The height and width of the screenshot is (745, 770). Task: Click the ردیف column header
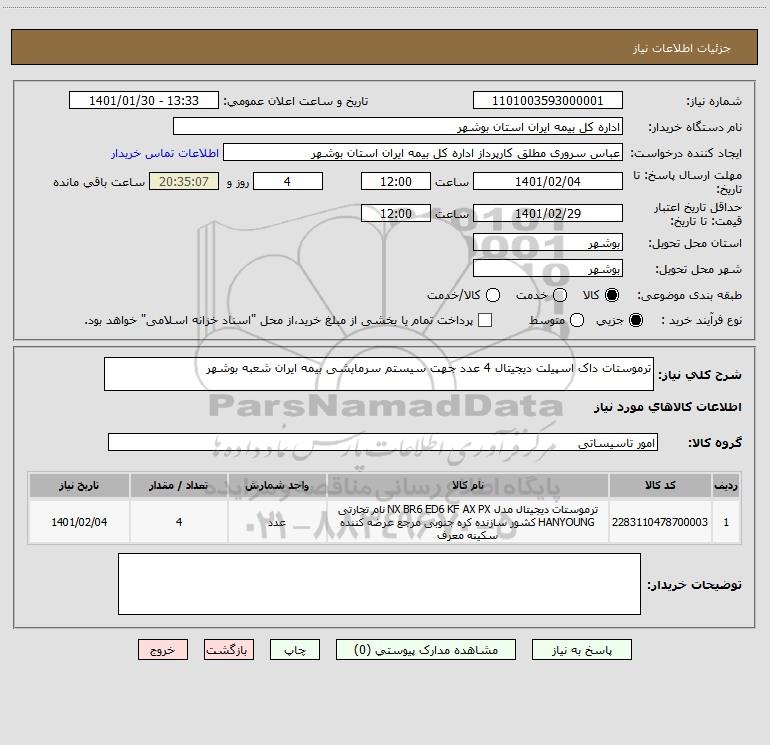coord(726,485)
